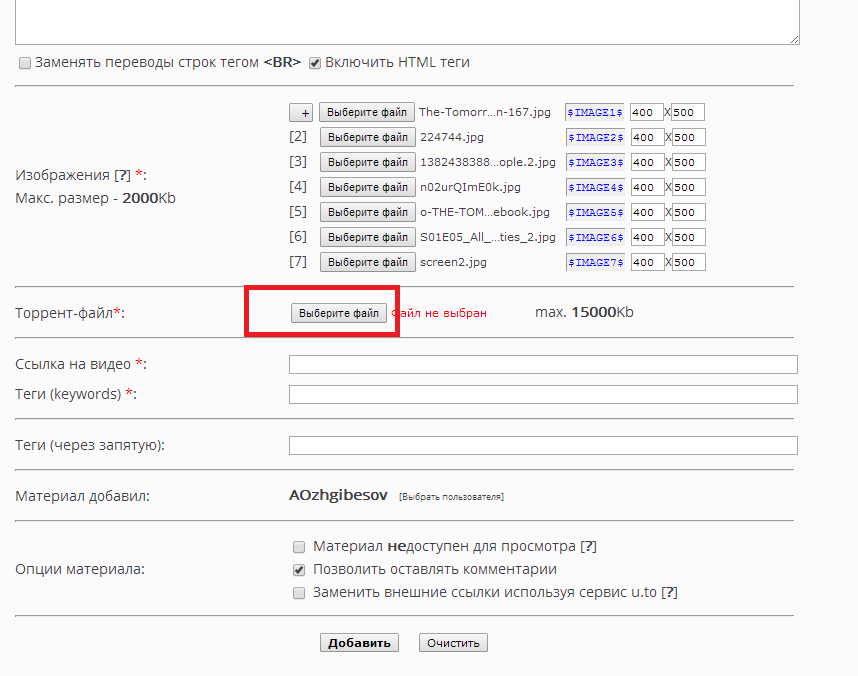This screenshot has width=858, height=676.
Task: Choose file button for image row [3]
Action: click(368, 163)
